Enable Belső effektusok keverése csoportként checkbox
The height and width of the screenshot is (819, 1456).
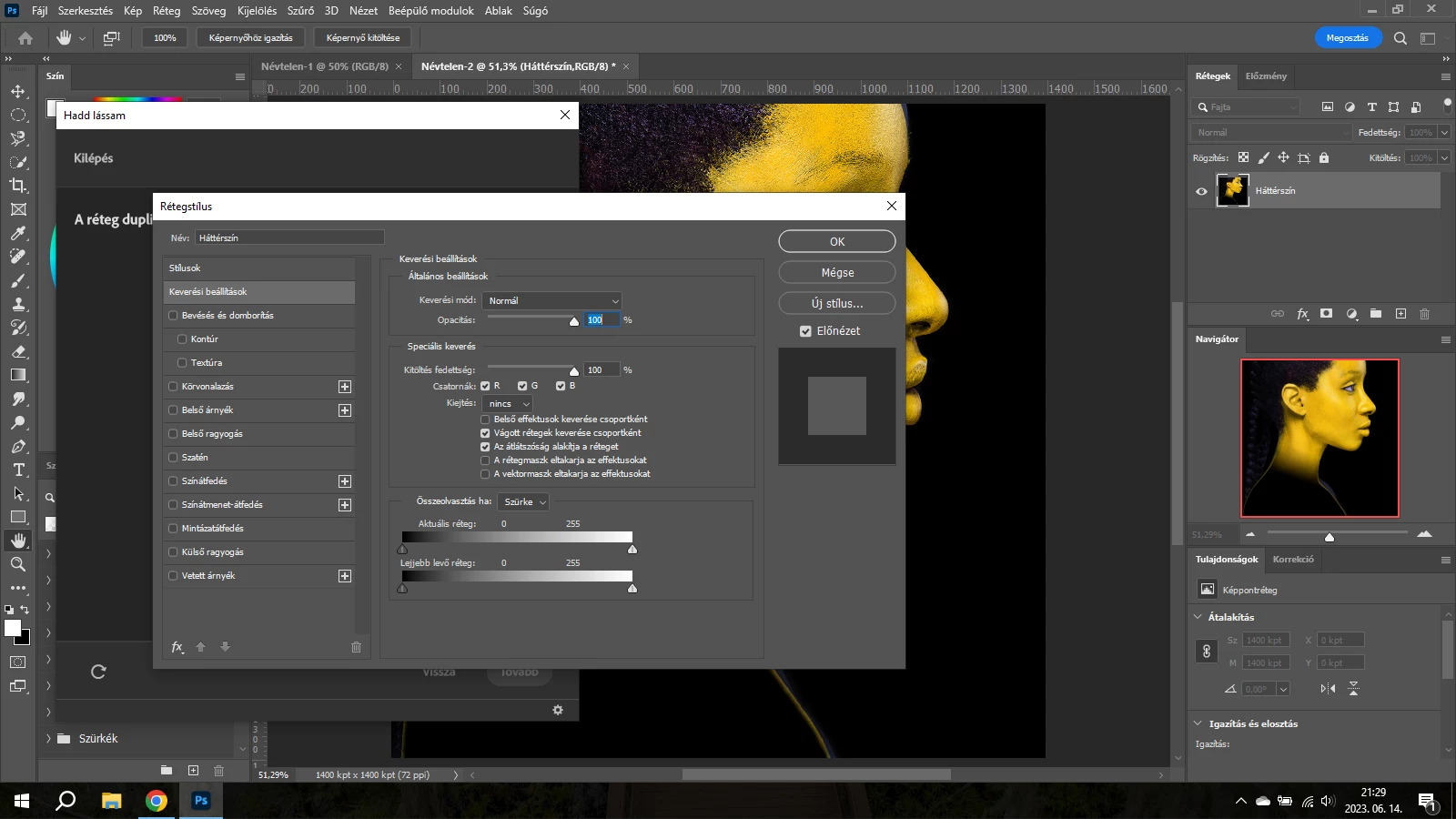coord(485,420)
